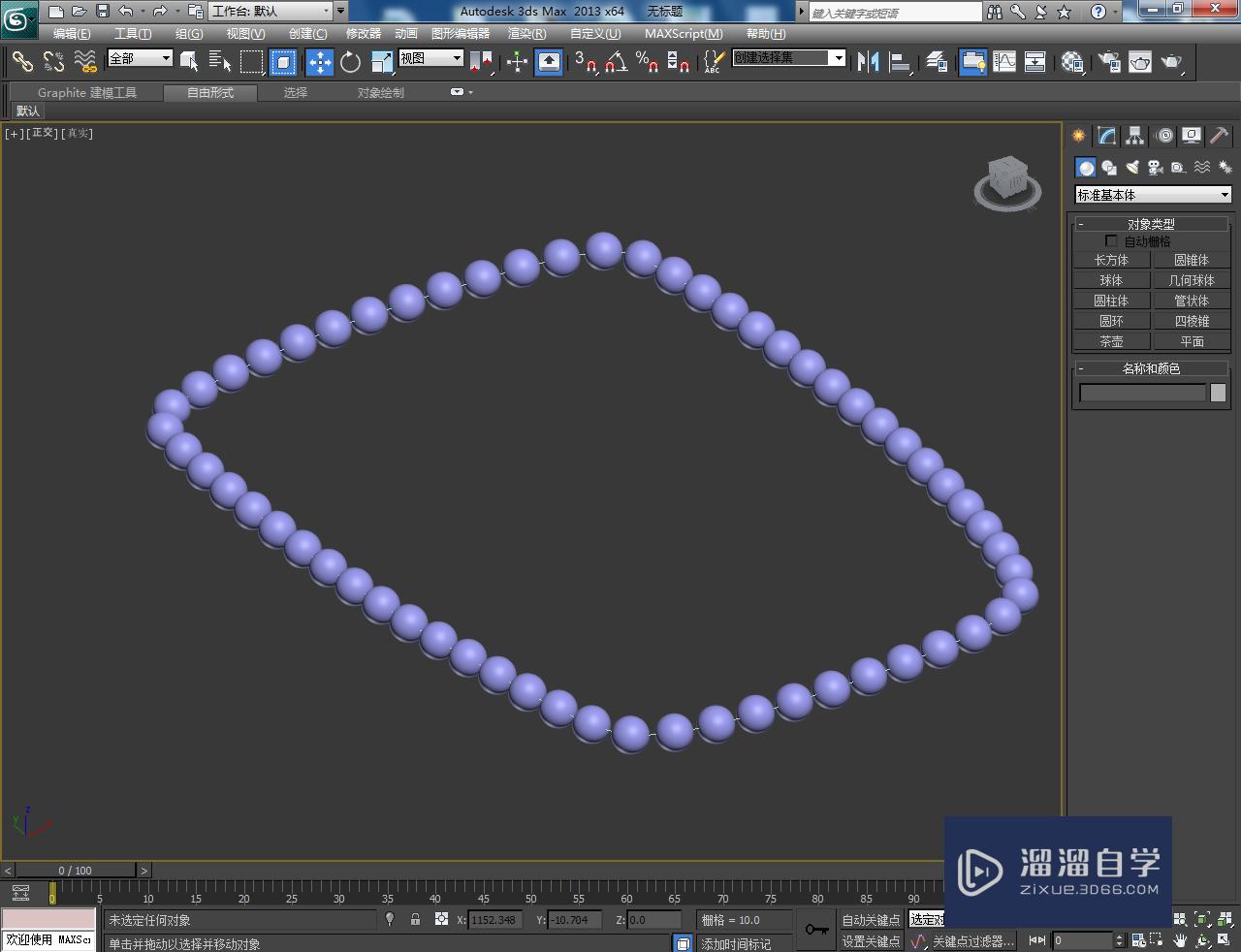Enable the 自动栅格 checkbox
Screen dimensions: 1241x952
click(1111, 240)
